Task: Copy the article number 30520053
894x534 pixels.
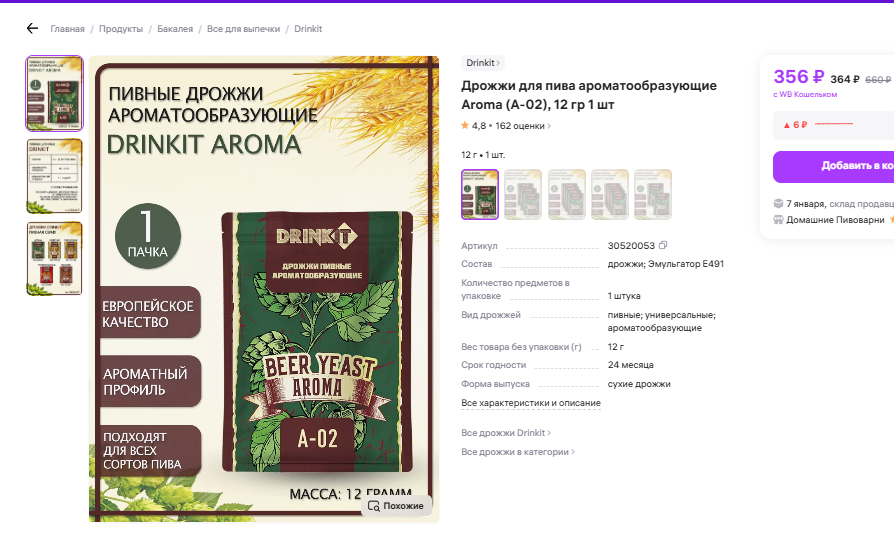Action: pyautogui.click(x=663, y=246)
